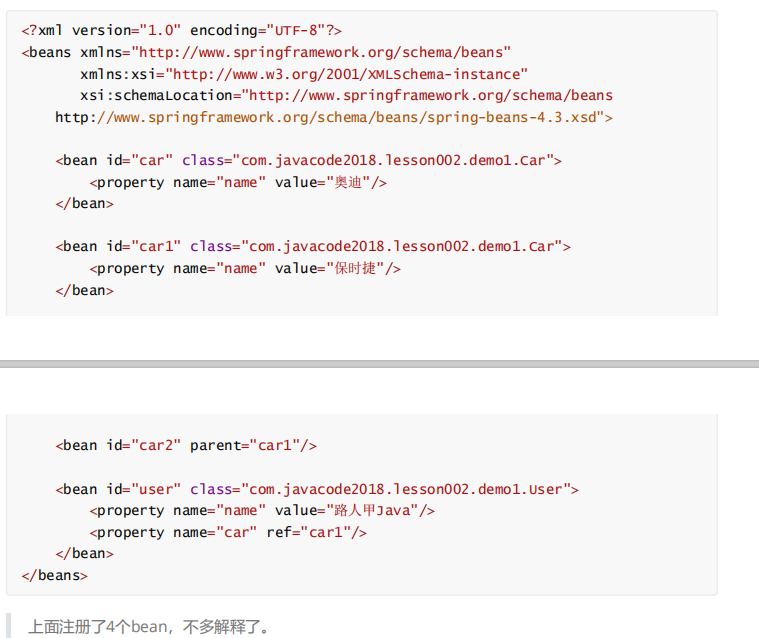The height and width of the screenshot is (638, 759).
Task: Click the bean id="car1" opening tag
Action: point(118,246)
